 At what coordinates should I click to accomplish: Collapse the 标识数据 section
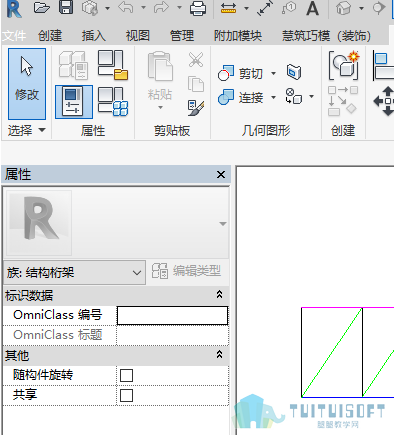click(219, 294)
